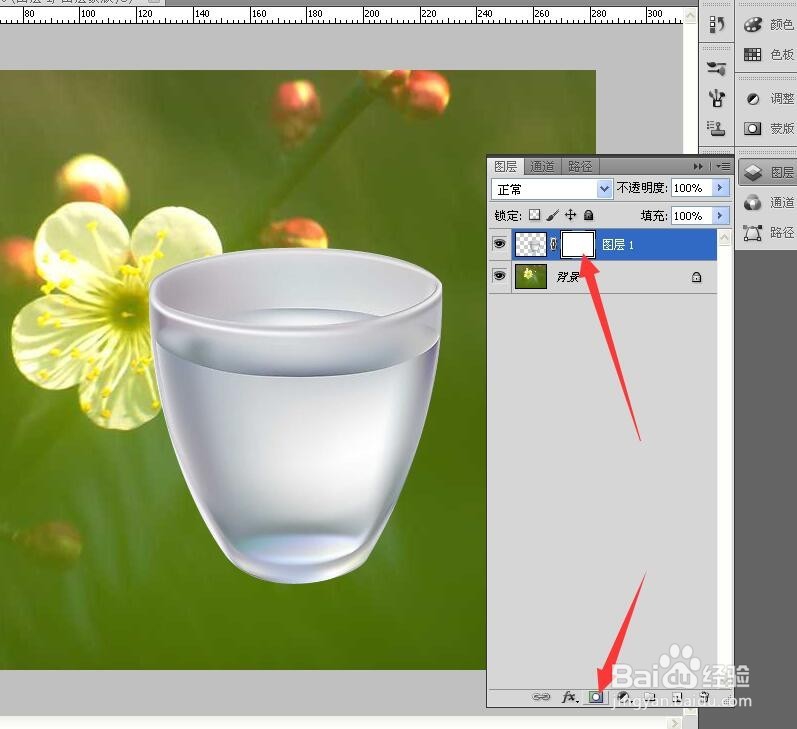Open the 颜色 (Color) panel
The image size is (797, 729).
768,24
